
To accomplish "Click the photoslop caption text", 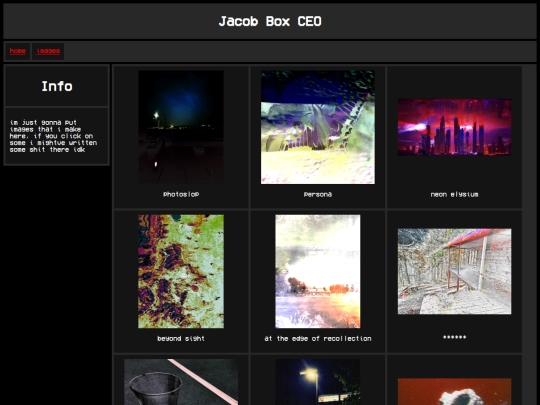I will tap(181, 194).
